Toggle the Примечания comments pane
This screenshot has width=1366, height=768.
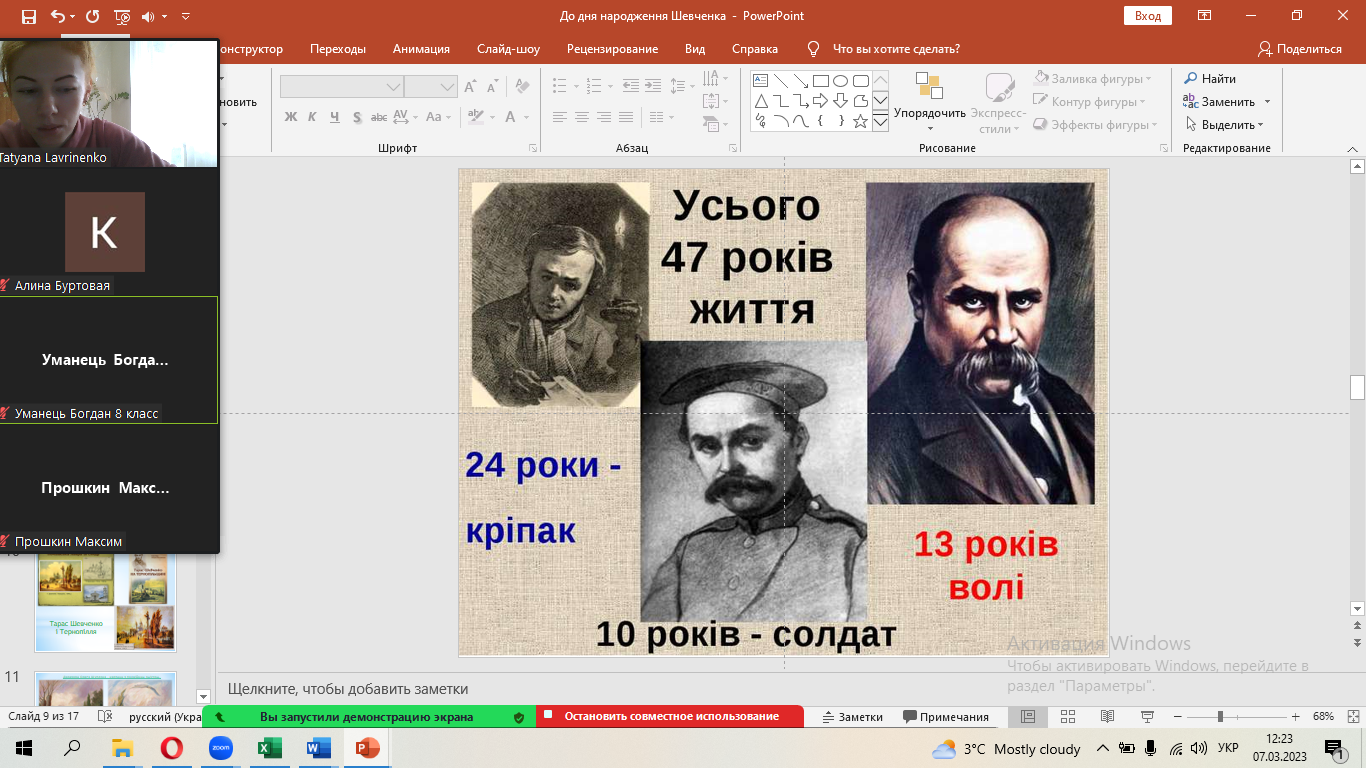(945, 717)
